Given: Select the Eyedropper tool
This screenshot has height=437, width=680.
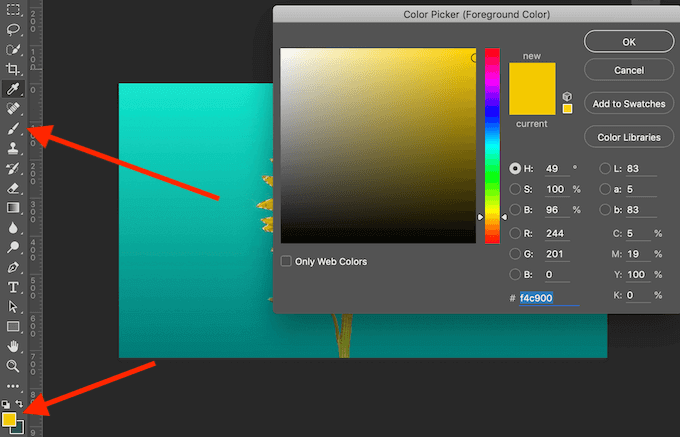Looking at the screenshot, I should pyautogui.click(x=14, y=88).
